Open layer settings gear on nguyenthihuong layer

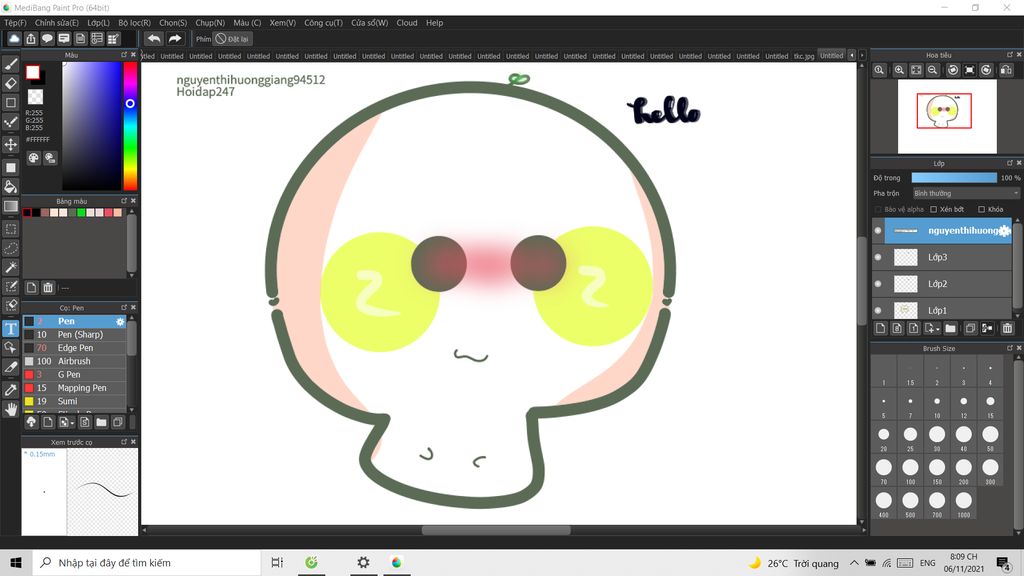(1004, 231)
